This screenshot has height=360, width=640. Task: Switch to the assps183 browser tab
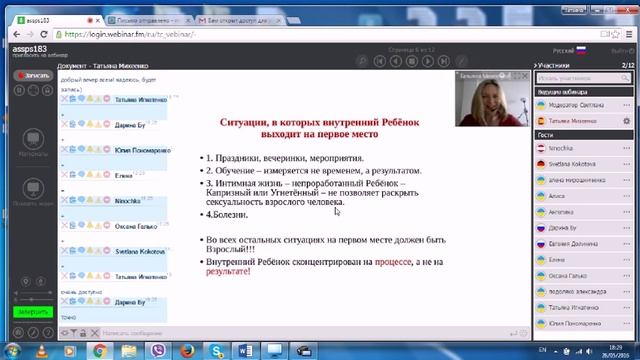pyautogui.click(x=57, y=20)
